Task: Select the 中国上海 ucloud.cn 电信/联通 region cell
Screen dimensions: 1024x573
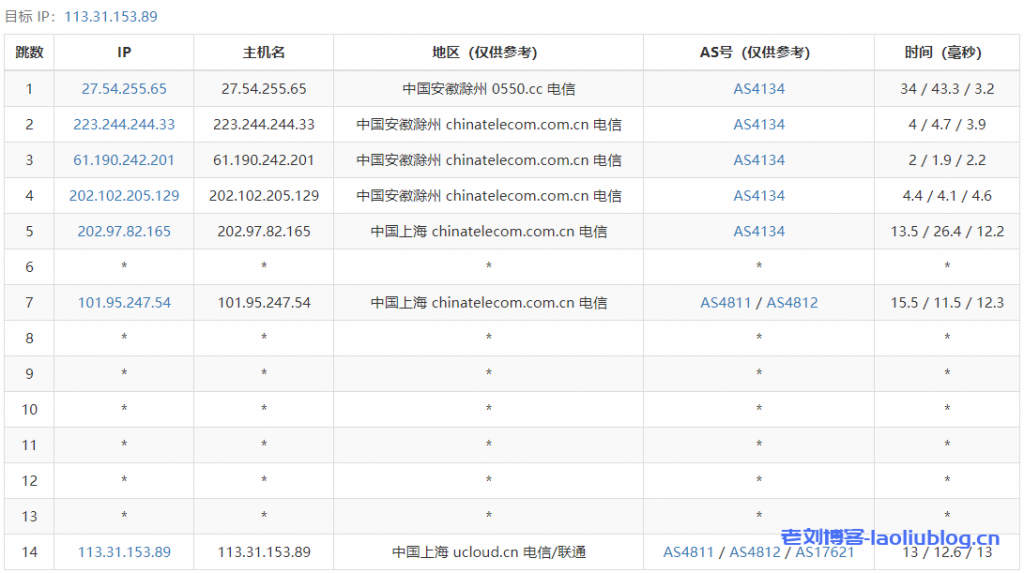Action: [x=488, y=552]
